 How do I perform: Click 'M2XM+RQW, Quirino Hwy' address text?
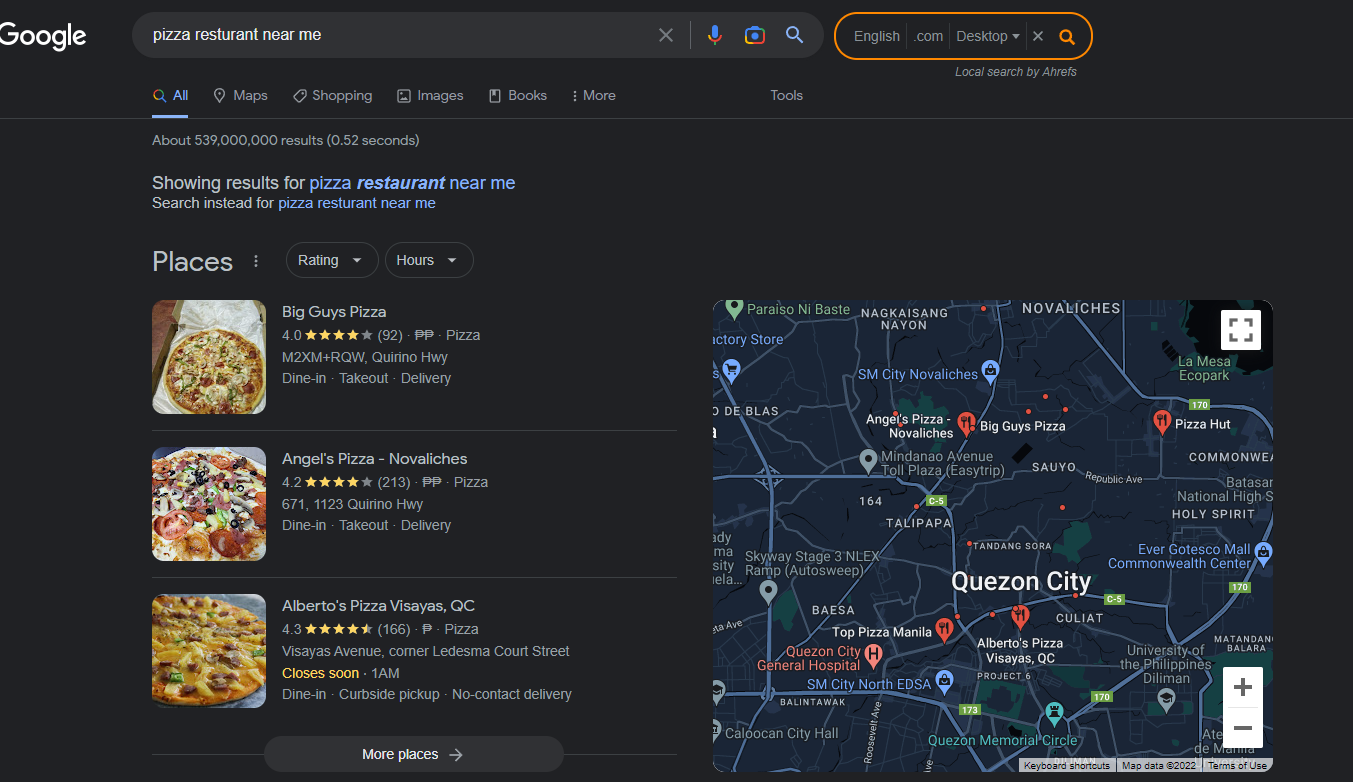point(365,357)
